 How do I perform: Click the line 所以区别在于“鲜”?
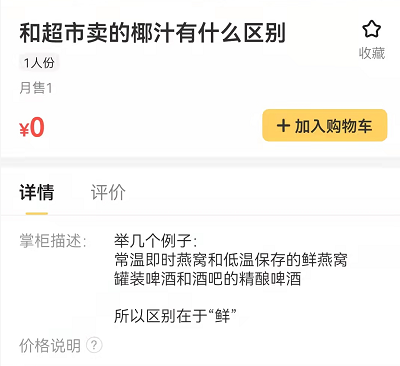[x=175, y=316]
